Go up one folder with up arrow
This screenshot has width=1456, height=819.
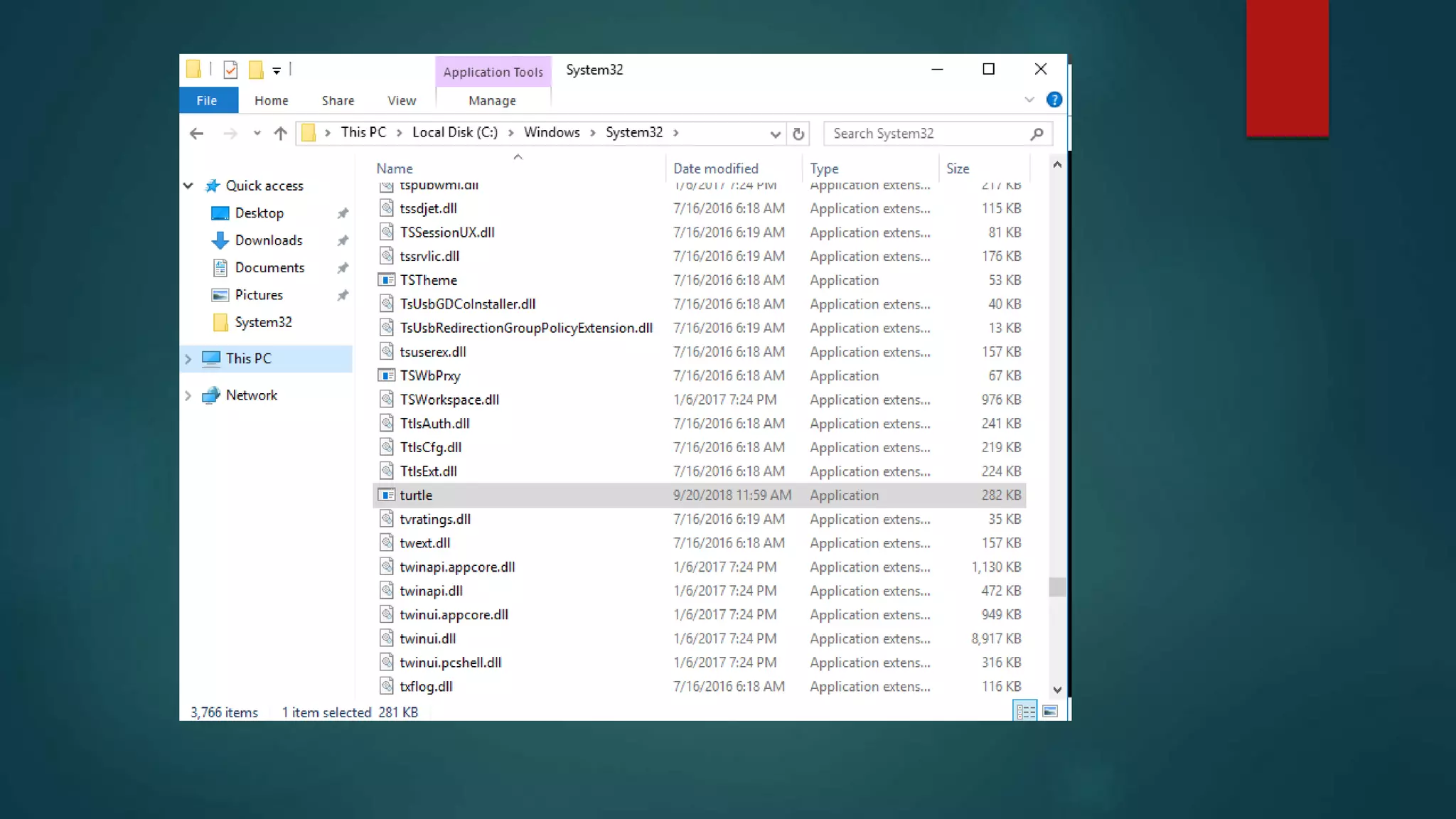280,134
